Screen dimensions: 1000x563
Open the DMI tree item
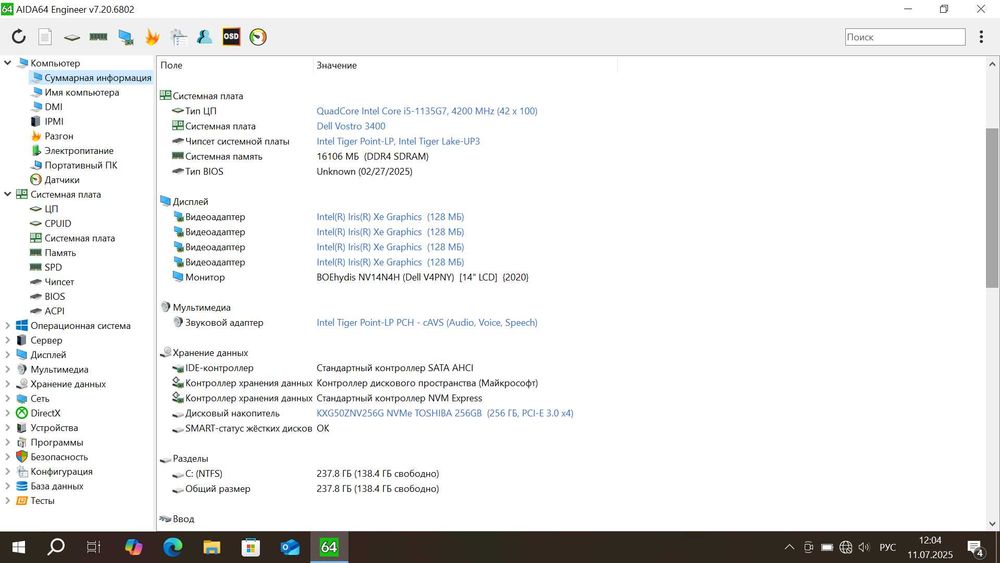tap(47, 107)
